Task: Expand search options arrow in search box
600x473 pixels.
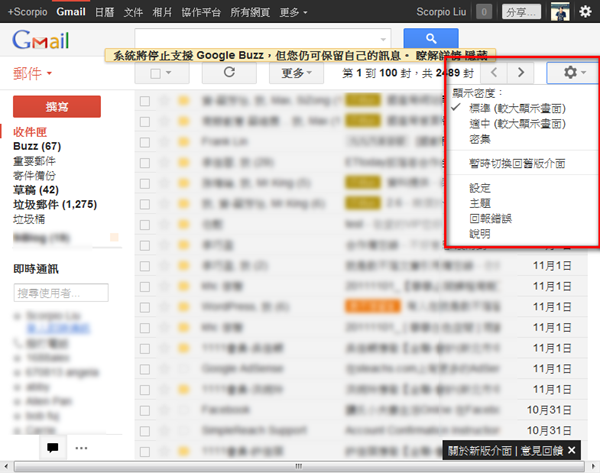Action: [x=383, y=39]
